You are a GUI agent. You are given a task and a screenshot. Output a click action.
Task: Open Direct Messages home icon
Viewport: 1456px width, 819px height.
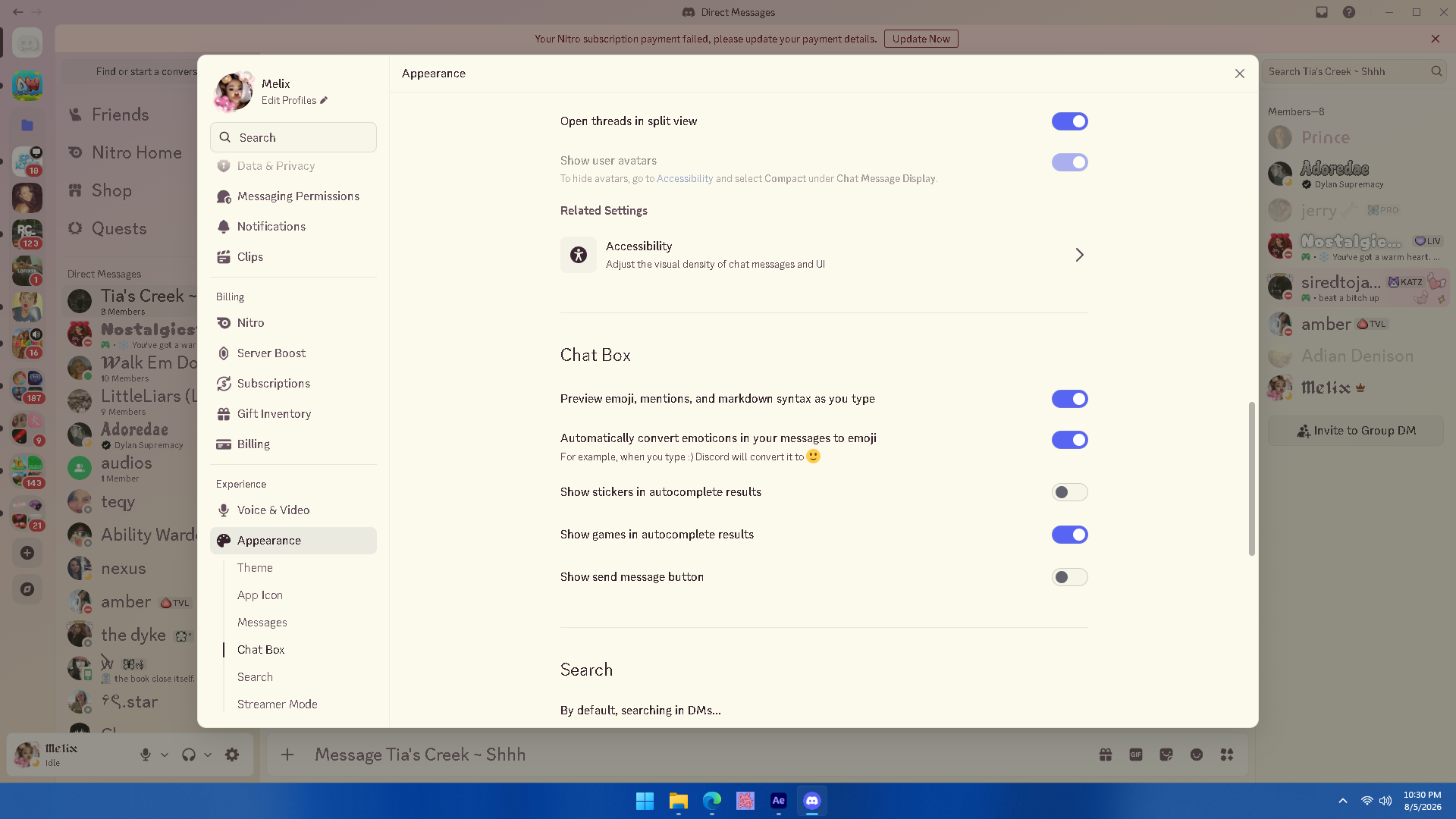point(27,43)
